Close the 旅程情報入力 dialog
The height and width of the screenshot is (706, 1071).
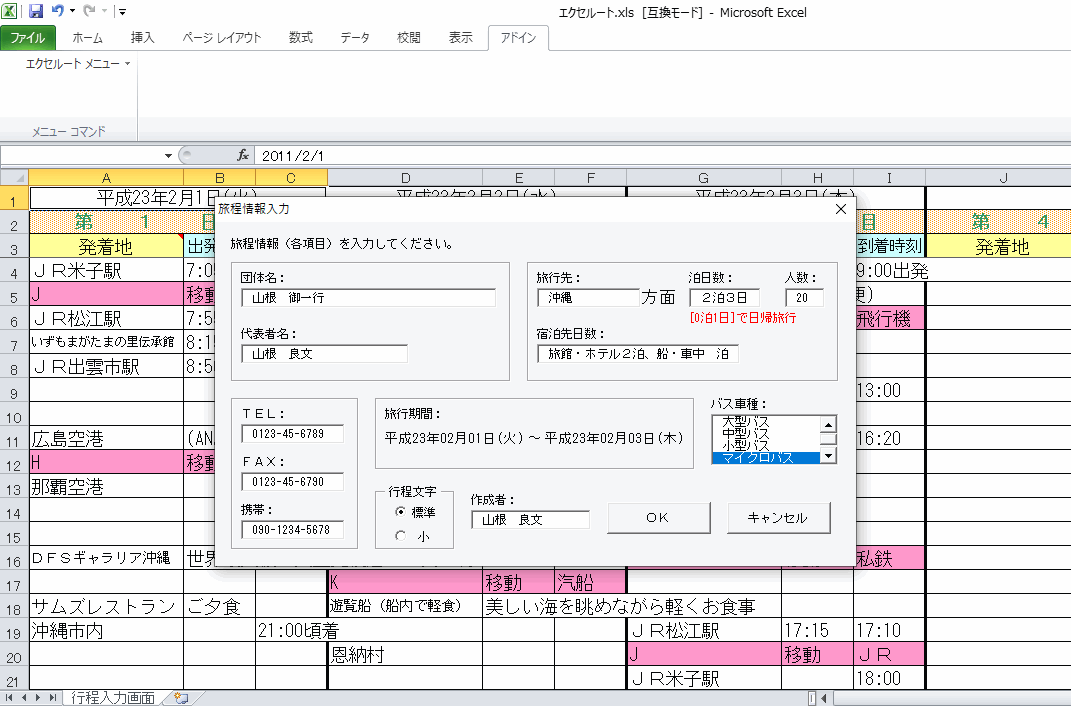pyautogui.click(x=841, y=209)
